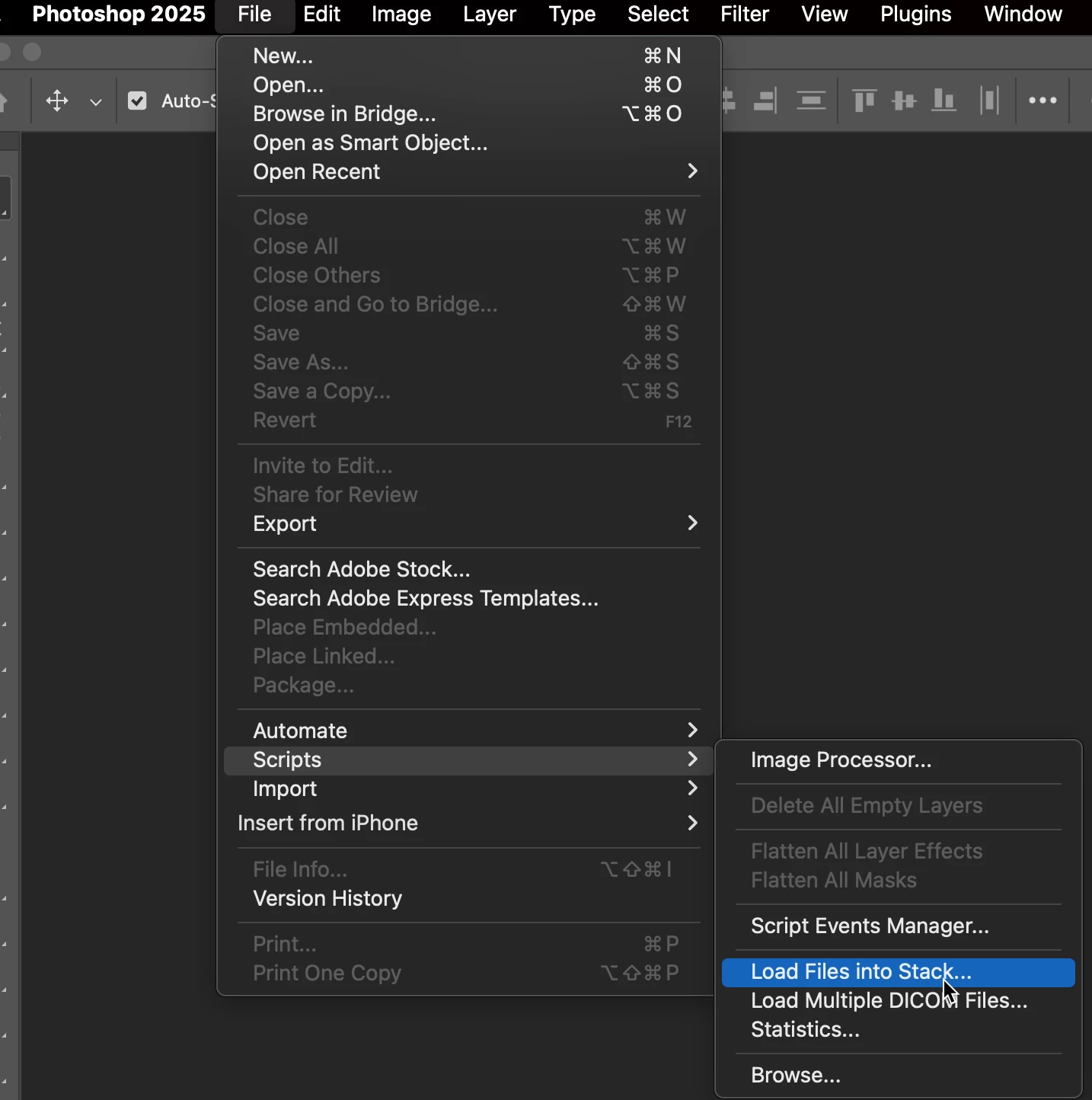
Task: Expand the Import submenu
Action: click(x=468, y=788)
